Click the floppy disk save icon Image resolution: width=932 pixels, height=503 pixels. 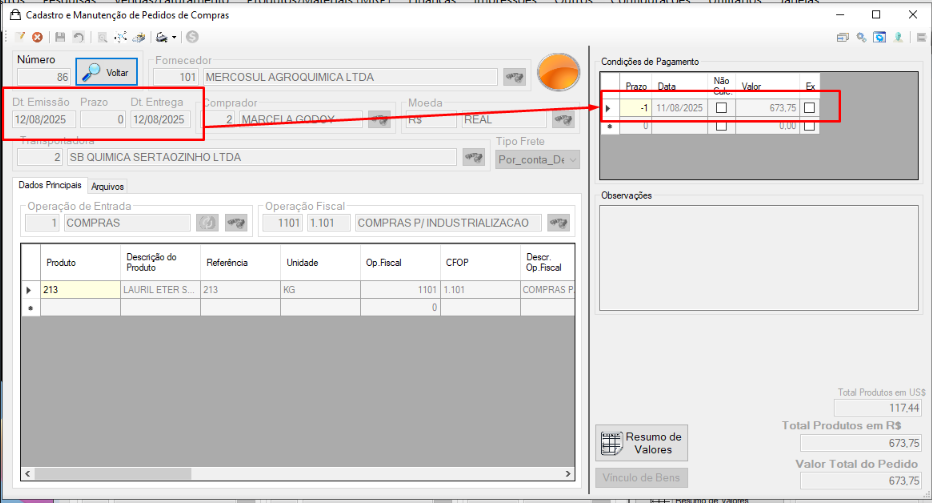60,37
